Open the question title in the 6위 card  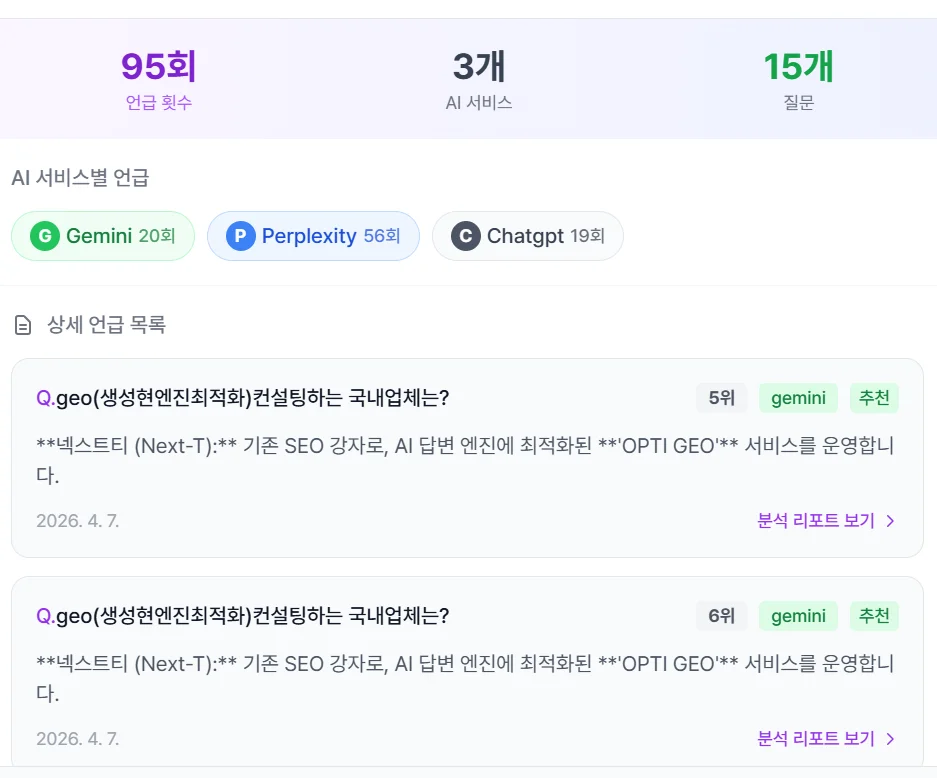point(243,616)
